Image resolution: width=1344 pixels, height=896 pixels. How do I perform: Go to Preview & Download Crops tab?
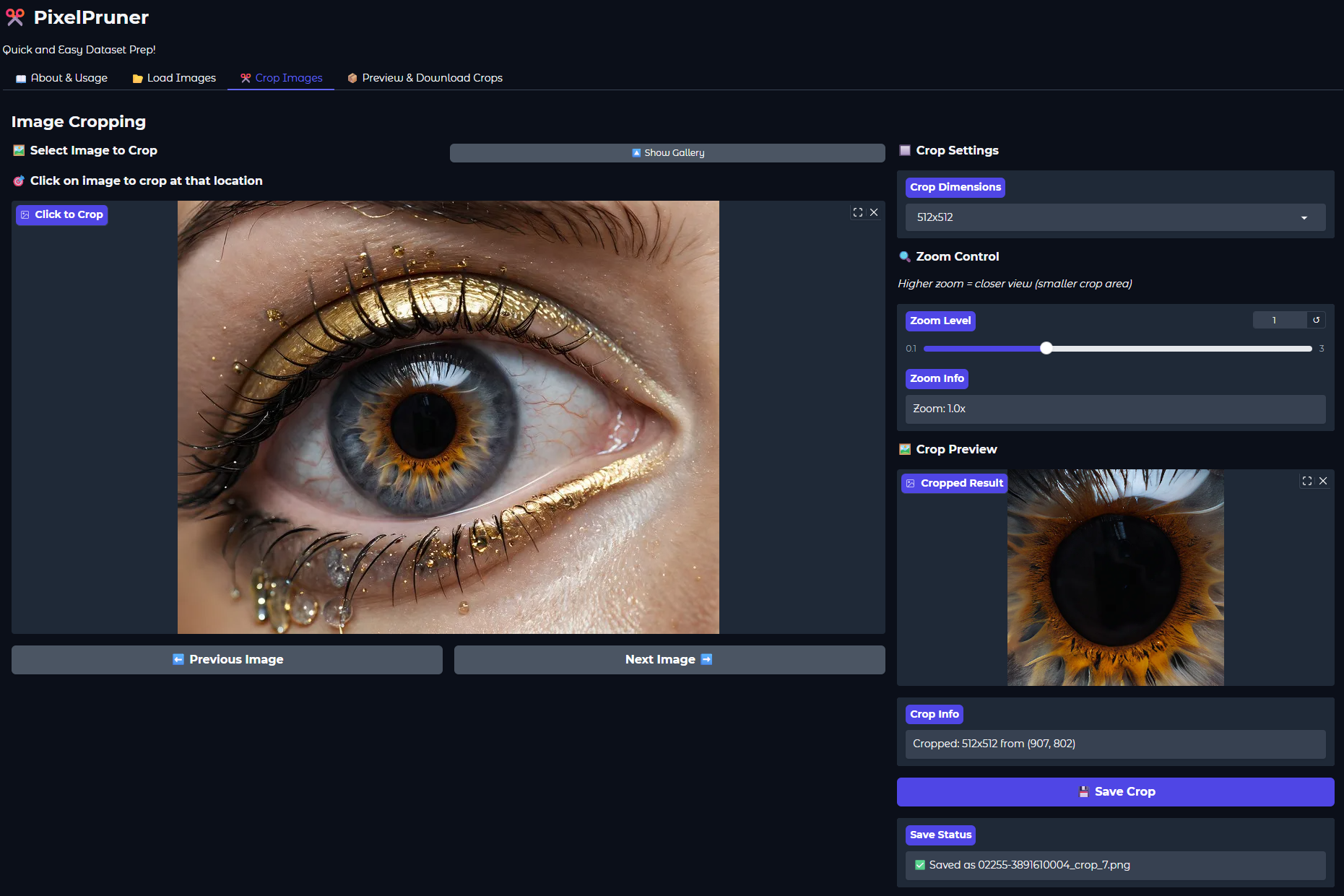[425, 78]
